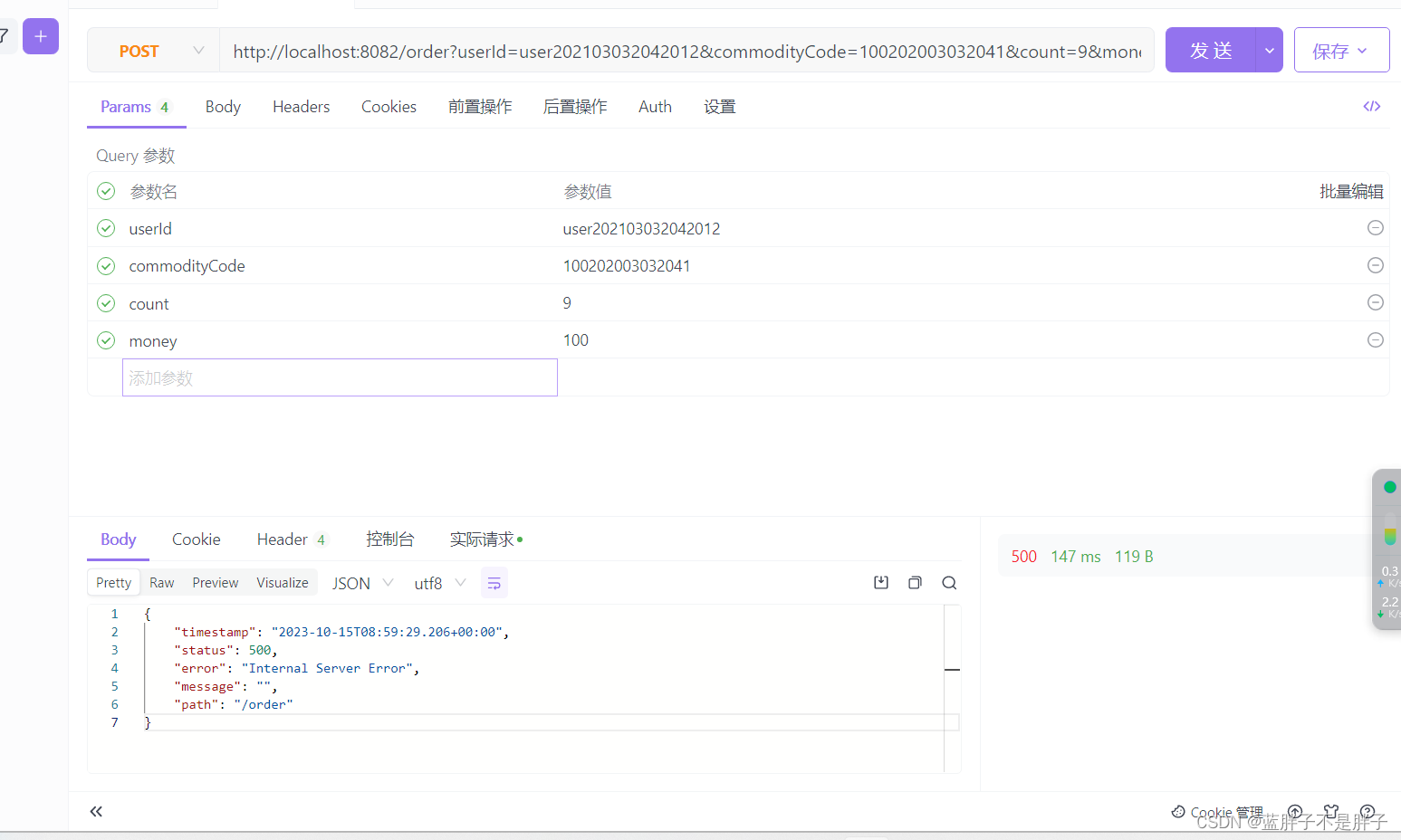Open the 实际请求 tab
This screenshot has height=840, width=1401.
486,539
